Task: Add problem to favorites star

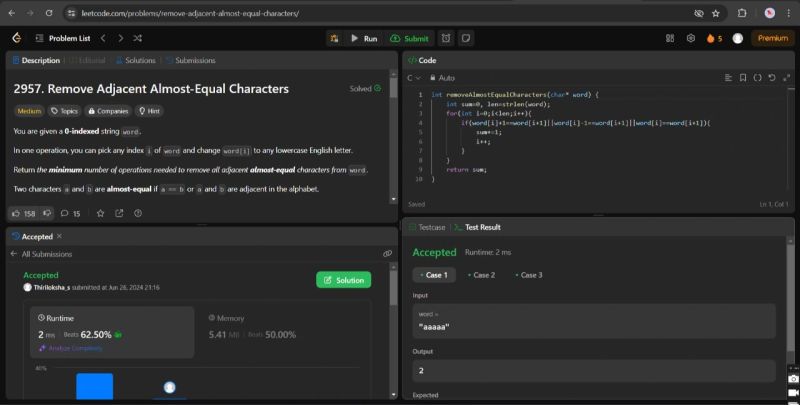Action: pos(101,213)
